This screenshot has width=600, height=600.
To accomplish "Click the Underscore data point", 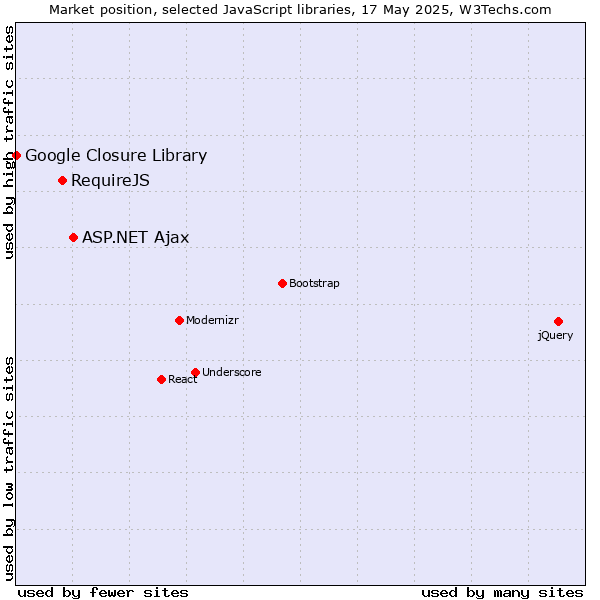I will (x=196, y=372).
